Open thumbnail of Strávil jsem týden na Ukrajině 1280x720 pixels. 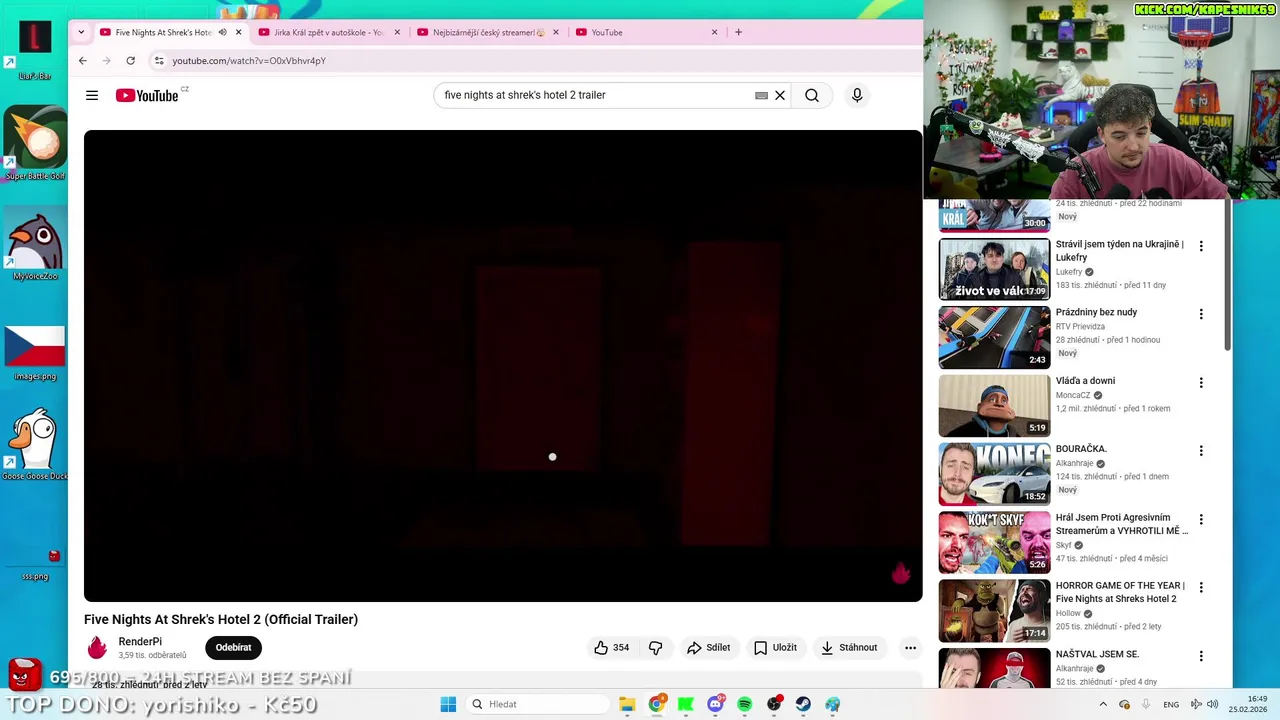coord(994,269)
